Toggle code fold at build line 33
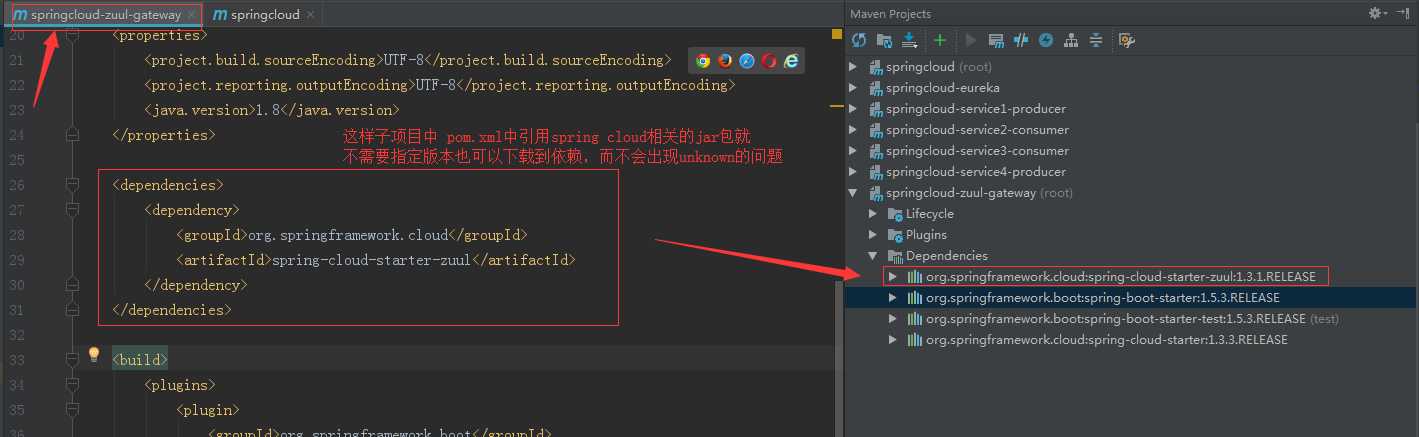 72,359
